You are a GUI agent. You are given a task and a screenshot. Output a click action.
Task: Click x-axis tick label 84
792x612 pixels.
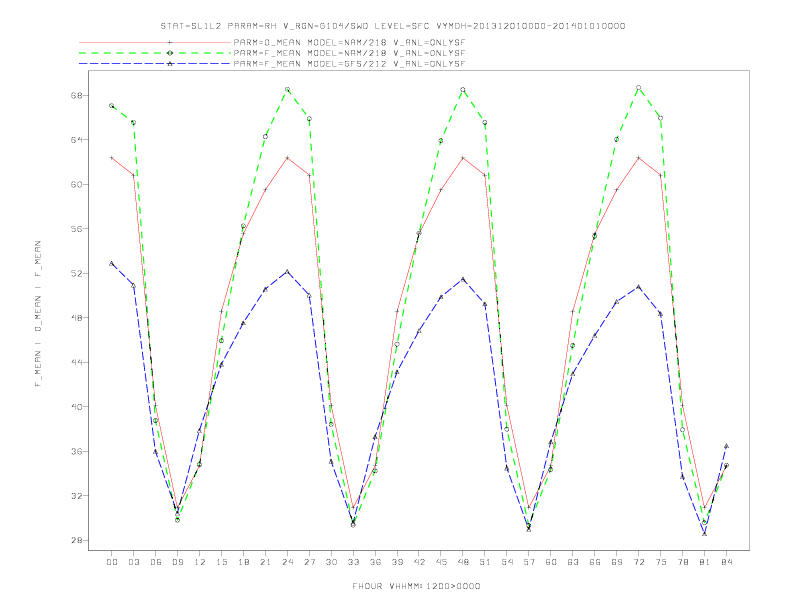[x=726, y=562]
